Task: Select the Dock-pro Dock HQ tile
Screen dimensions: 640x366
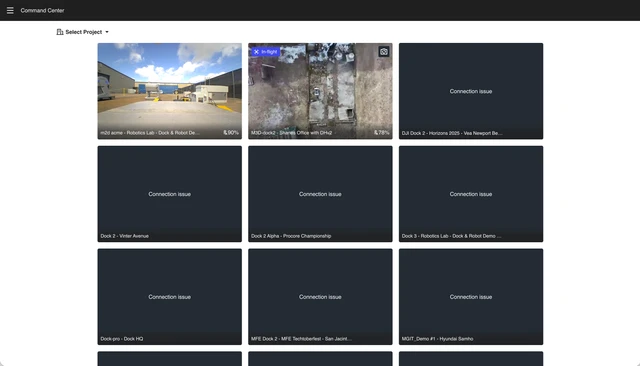Action: (x=169, y=297)
